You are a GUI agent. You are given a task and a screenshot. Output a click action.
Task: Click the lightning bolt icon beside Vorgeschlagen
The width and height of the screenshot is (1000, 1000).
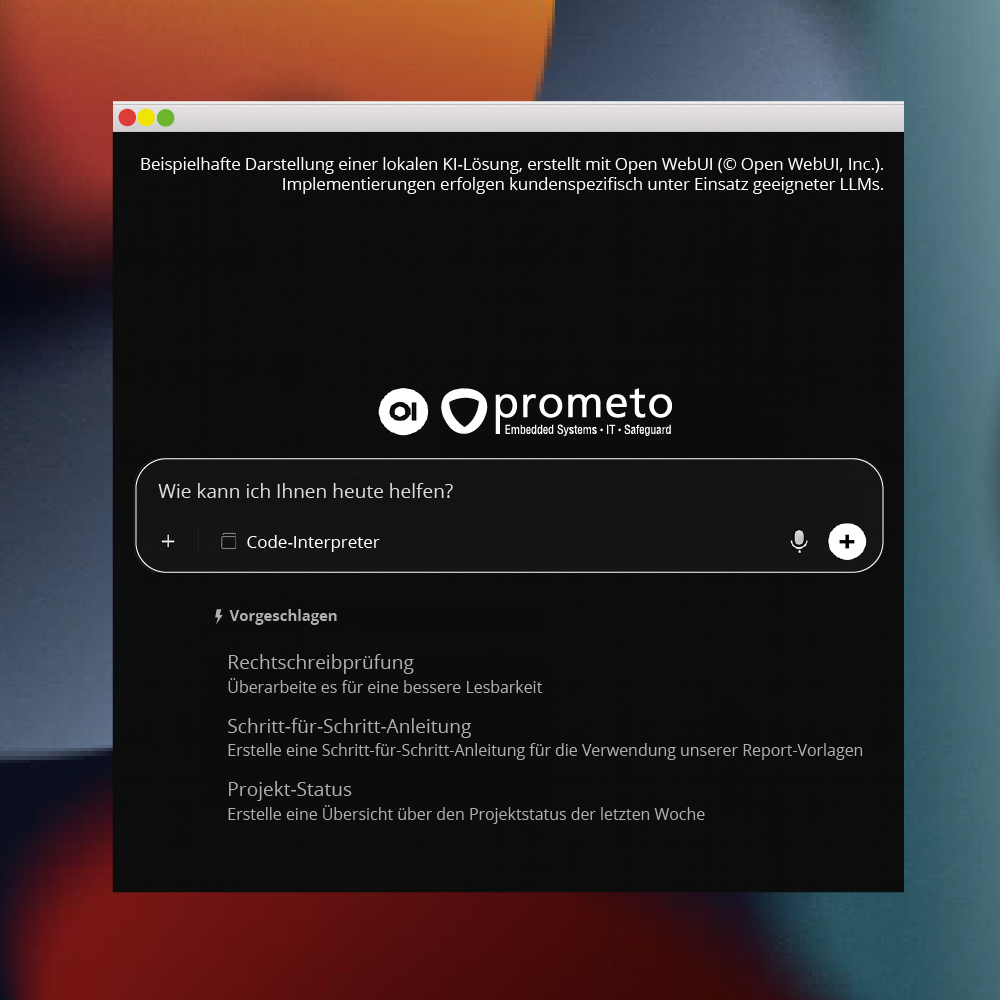(218, 617)
